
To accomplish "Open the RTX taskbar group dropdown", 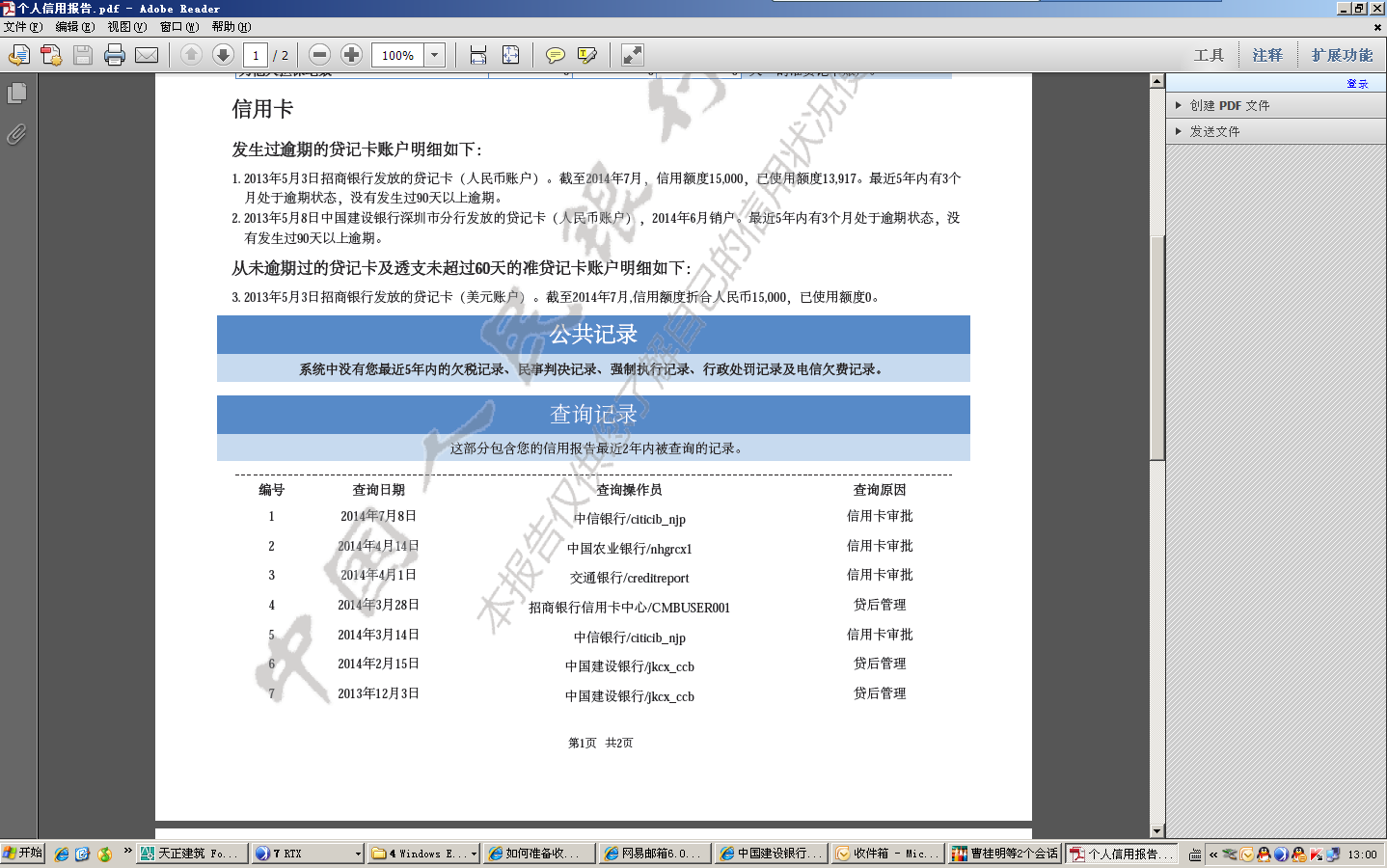I will point(358,854).
